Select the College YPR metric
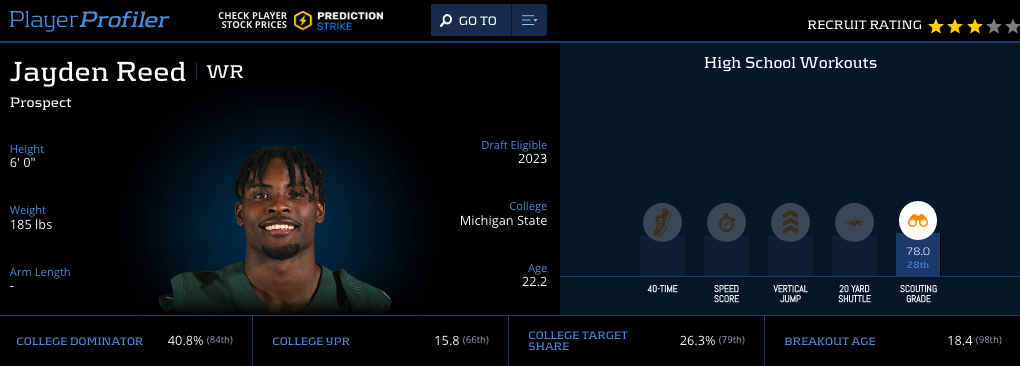Image resolution: width=1020 pixels, height=366 pixels. (381, 341)
